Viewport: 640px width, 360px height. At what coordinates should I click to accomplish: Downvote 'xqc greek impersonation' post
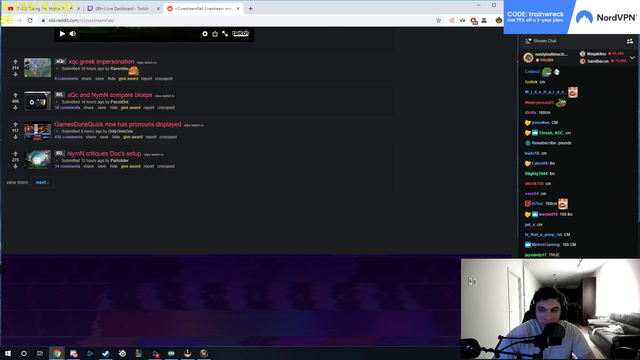point(16,74)
